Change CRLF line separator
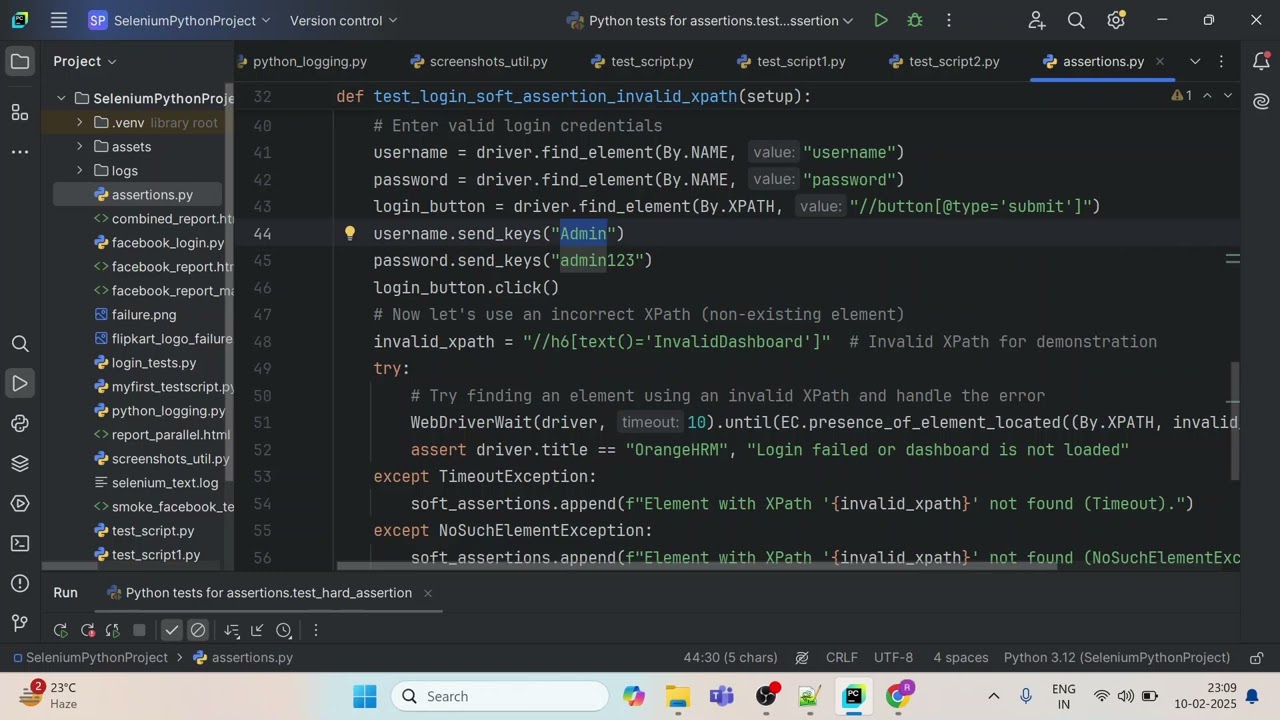 click(842, 658)
